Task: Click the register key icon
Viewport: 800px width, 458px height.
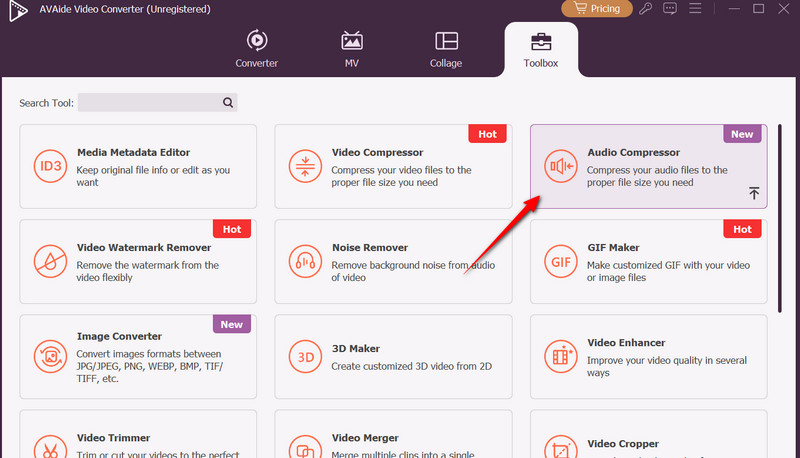Action: pyautogui.click(x=647, y=9)
